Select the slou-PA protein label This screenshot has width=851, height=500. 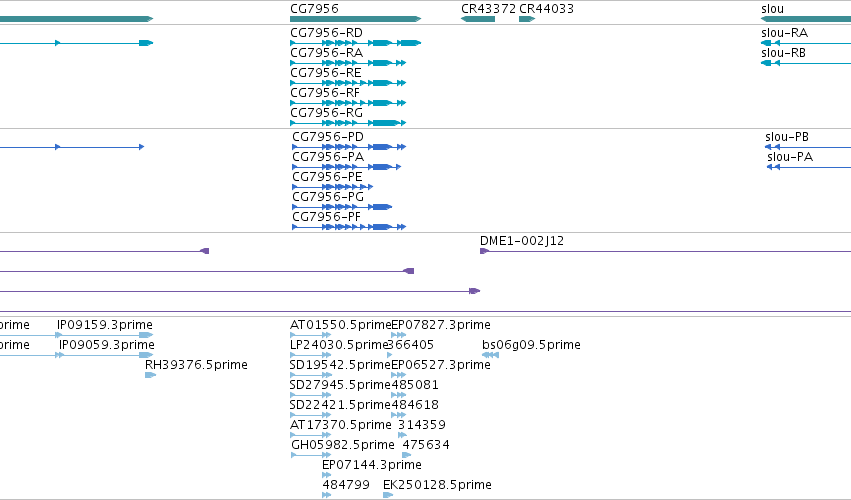(790, 157)
